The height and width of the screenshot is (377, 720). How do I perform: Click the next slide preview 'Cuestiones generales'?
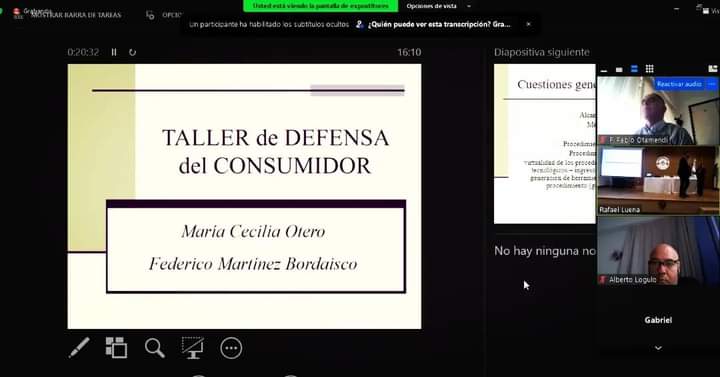coord(545,144)
